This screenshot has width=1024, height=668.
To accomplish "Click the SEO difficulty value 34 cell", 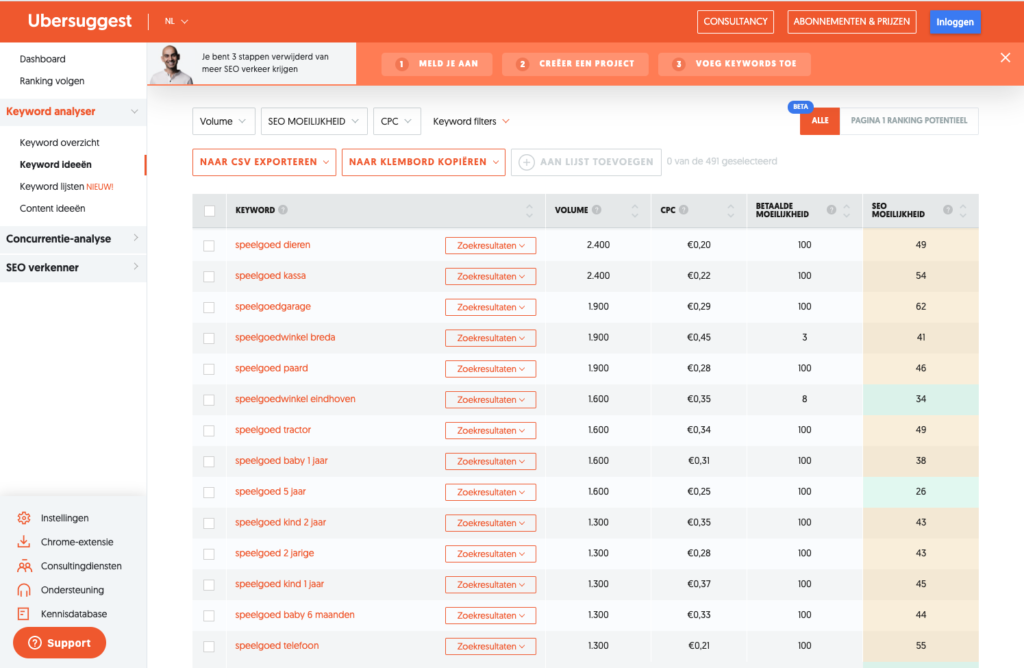I will click(921, 399).
